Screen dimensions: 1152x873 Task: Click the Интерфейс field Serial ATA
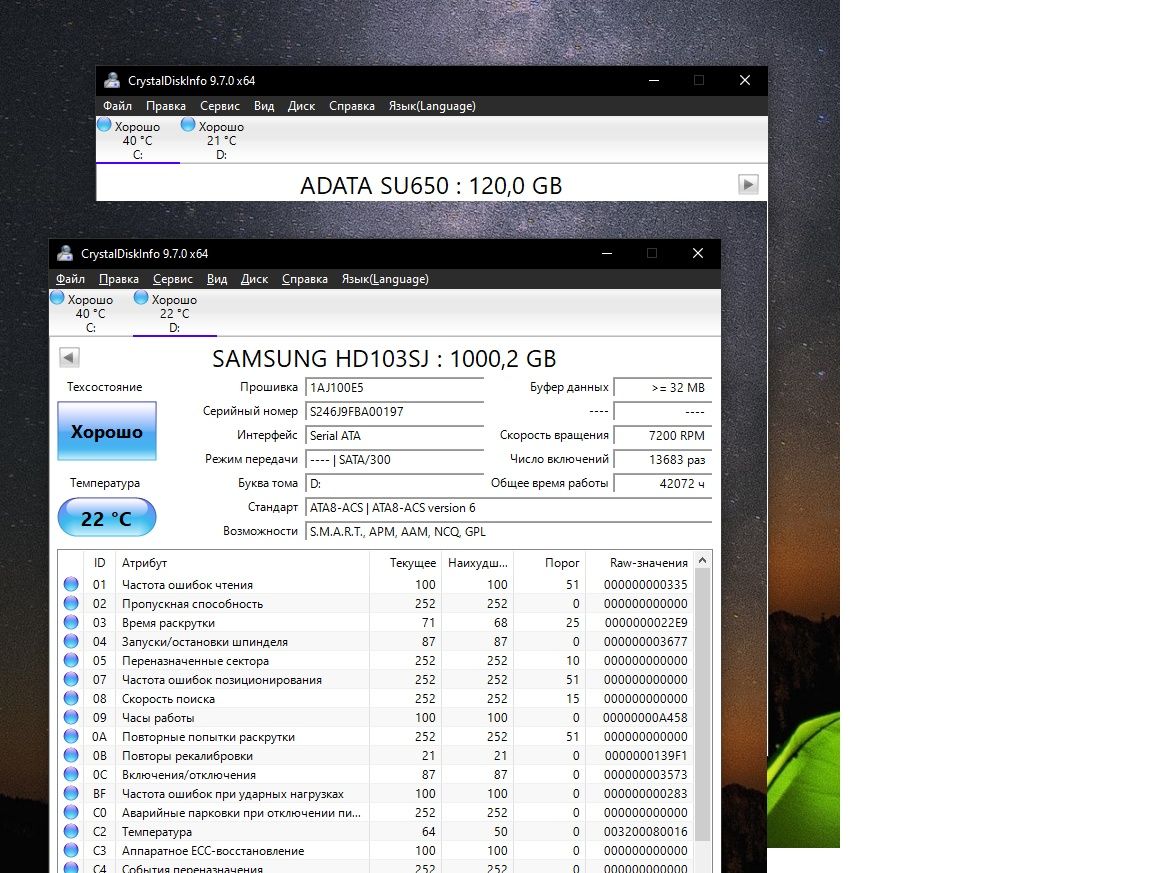pos(395,436)
